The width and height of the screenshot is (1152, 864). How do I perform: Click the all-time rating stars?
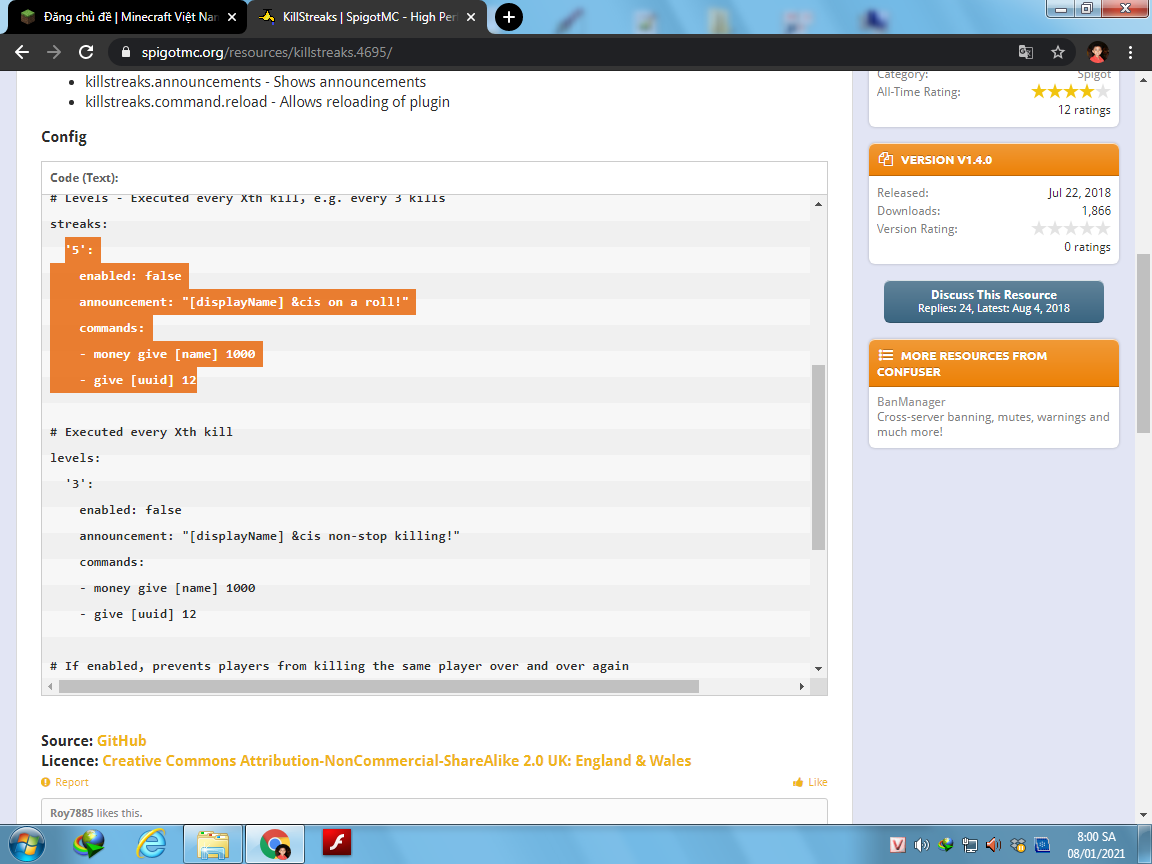1070,92
